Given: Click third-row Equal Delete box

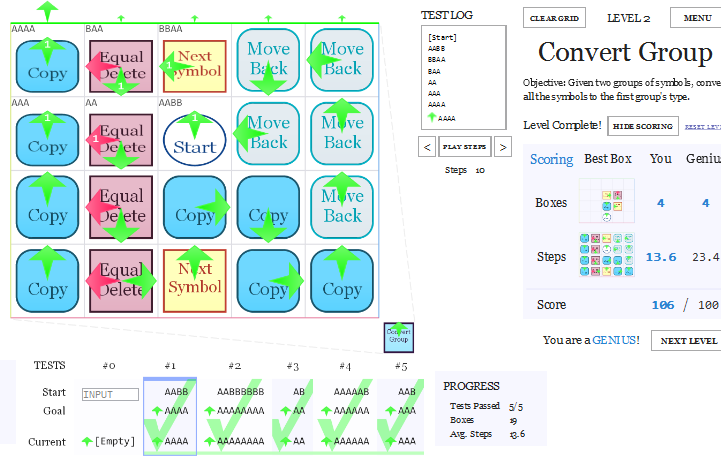Looking at the screenshot, I should tap(121, 207).
